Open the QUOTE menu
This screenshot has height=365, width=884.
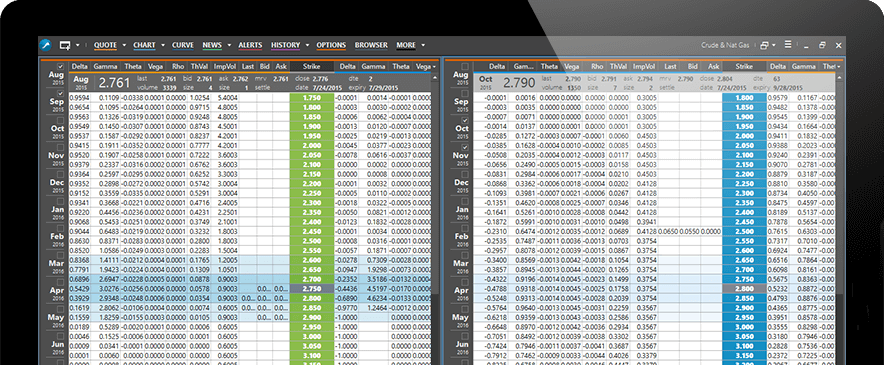[105, 45]
